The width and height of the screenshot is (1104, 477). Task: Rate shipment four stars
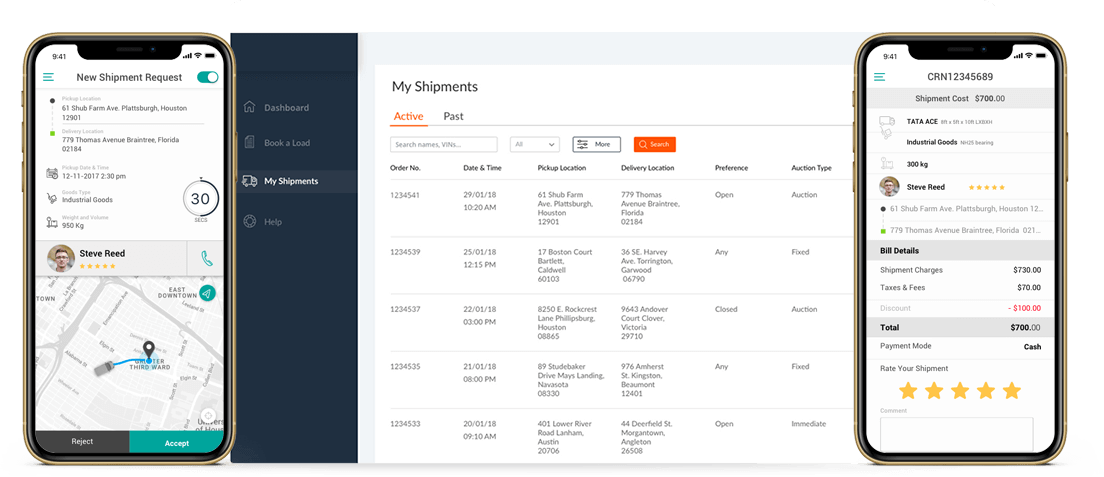point(986,390)
